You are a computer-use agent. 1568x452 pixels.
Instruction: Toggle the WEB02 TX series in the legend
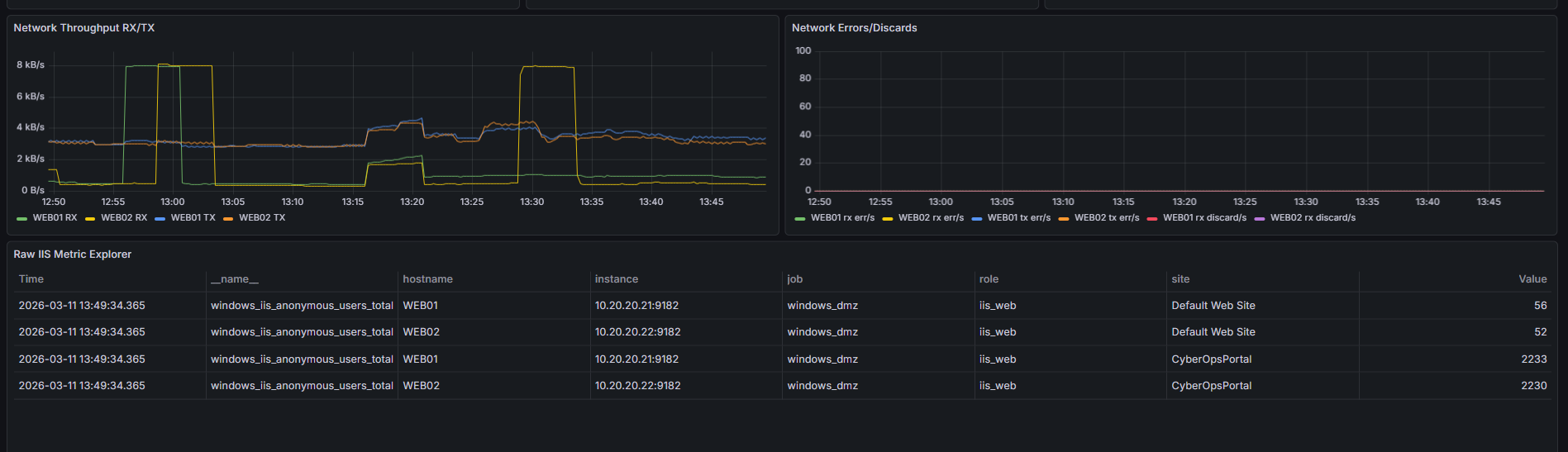click(262, 218)
